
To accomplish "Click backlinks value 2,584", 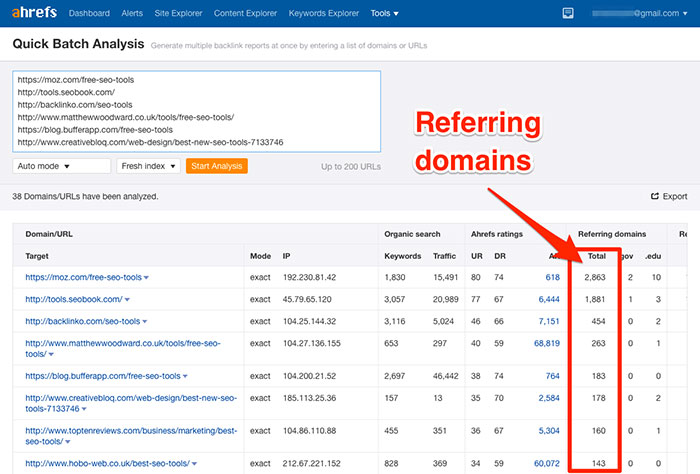I will pyautogui.click(x=549, y=398).
